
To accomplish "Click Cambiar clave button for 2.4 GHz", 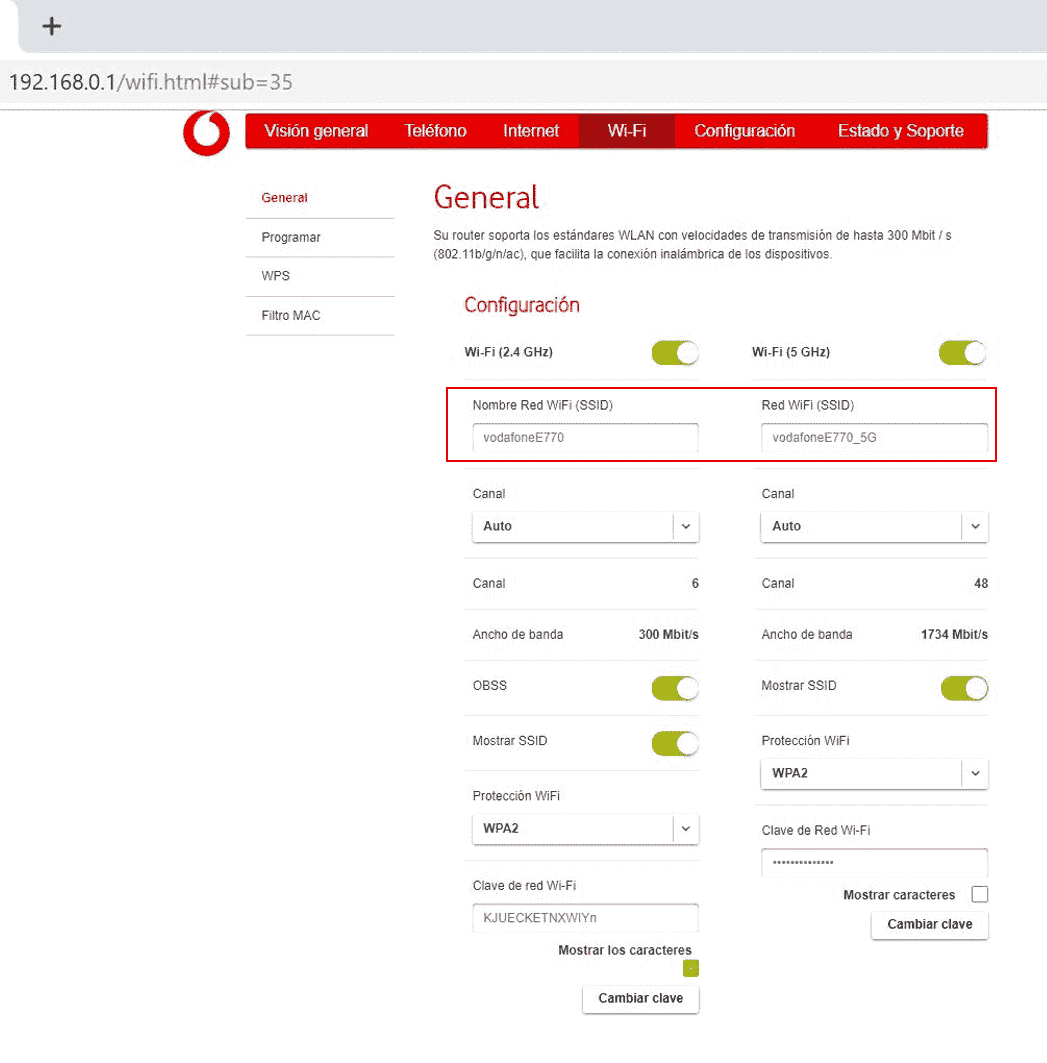I will coord(640,999).
